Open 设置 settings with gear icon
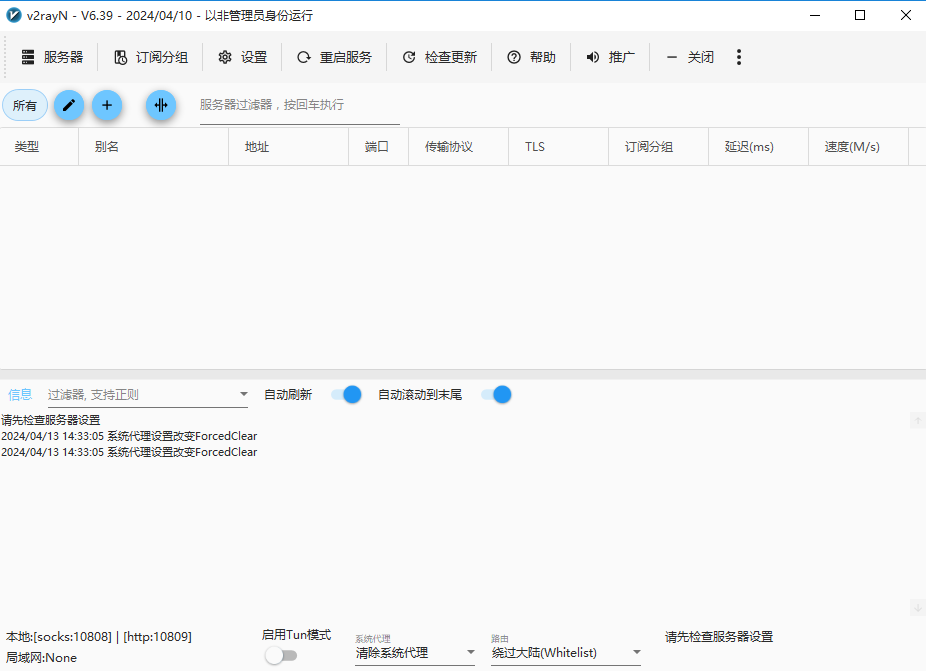The image size is (926, 671). point(243,57)
